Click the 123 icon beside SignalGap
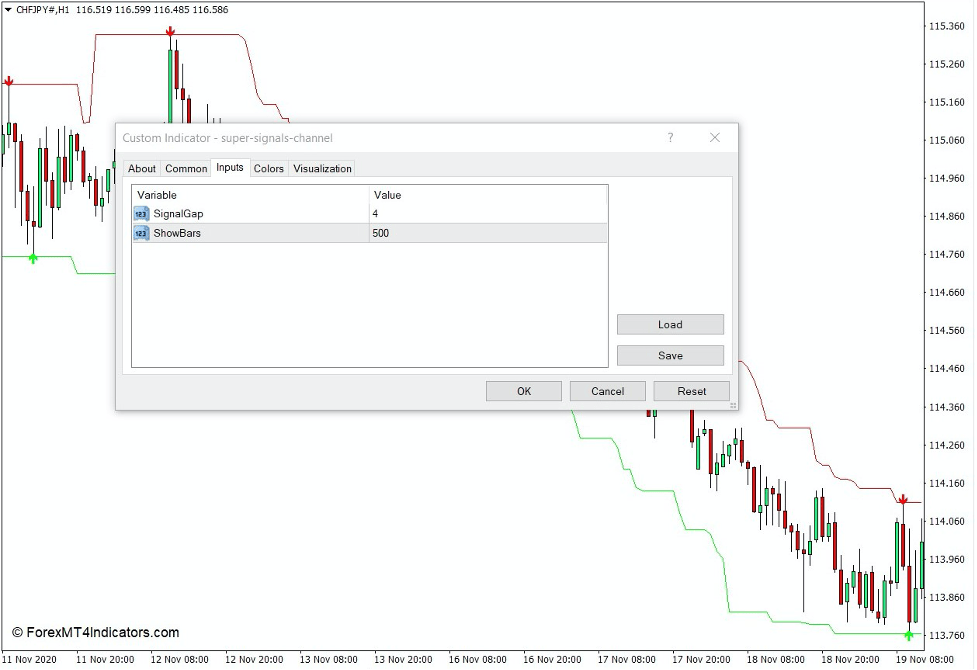 (141, 214)
